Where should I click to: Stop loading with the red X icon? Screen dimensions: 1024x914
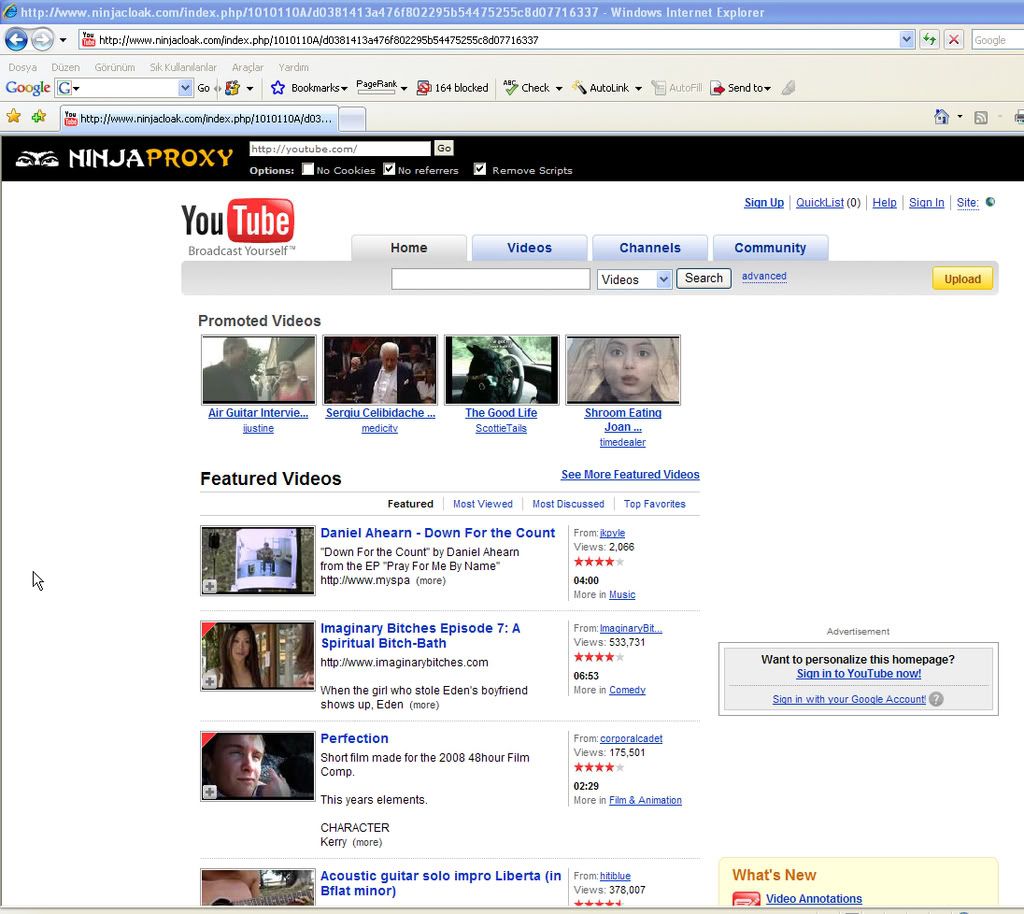[954, 39]
